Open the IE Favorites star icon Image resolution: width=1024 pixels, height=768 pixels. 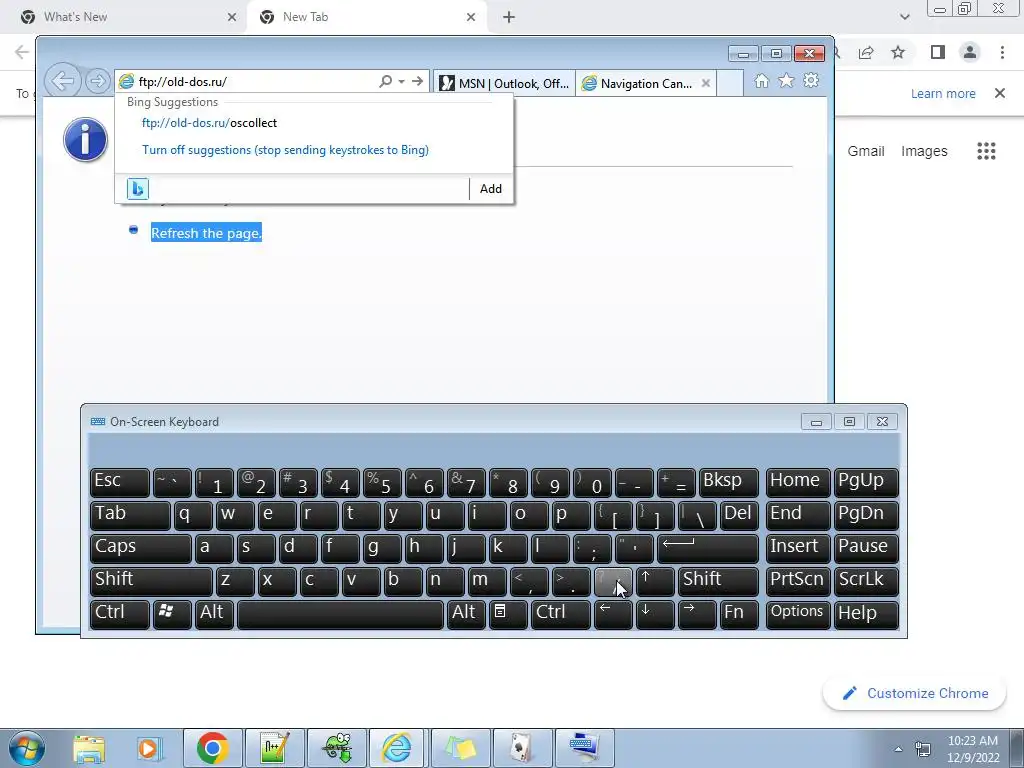(786, 81)
